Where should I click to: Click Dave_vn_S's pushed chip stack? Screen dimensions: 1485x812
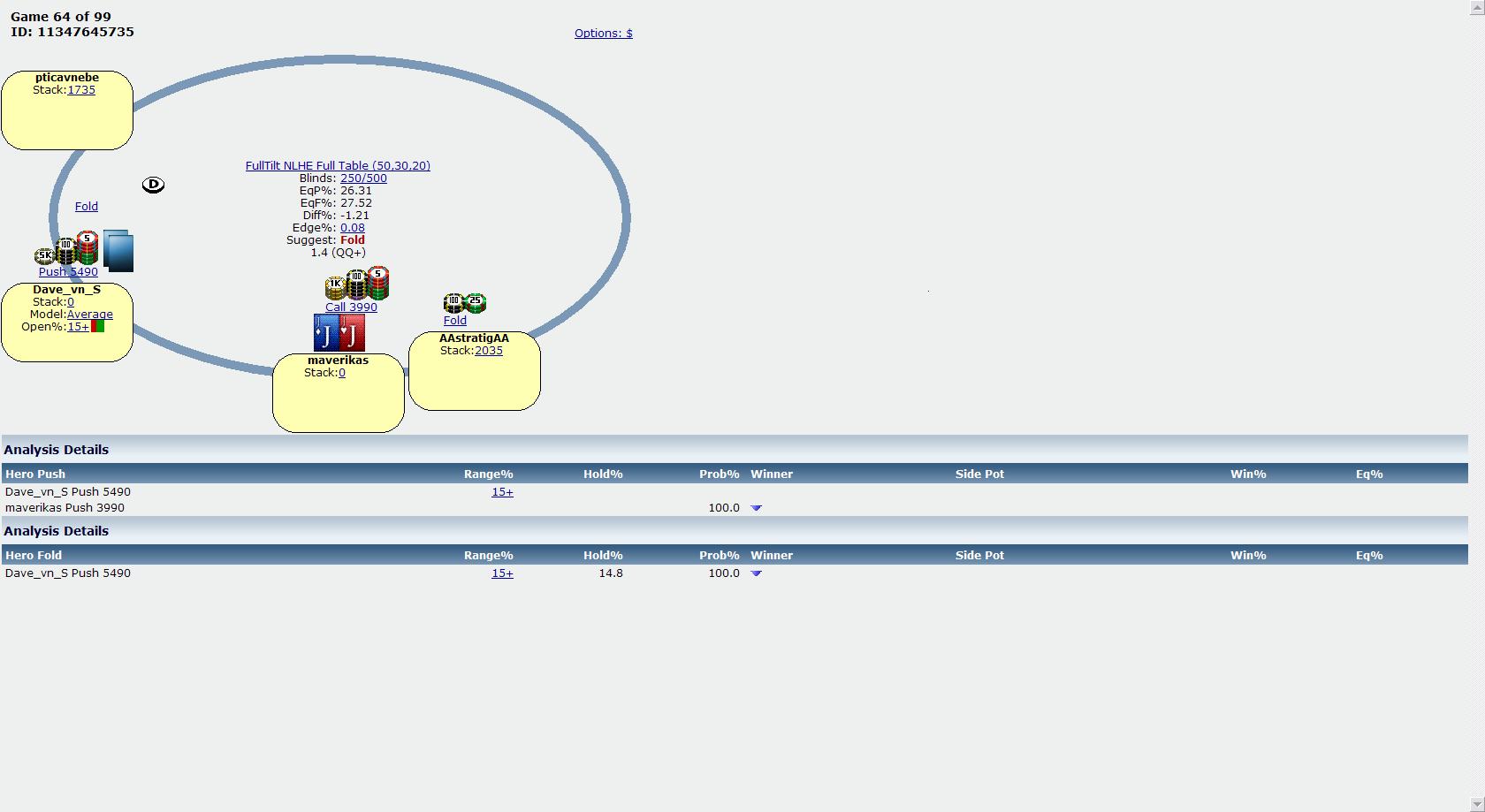67,250
